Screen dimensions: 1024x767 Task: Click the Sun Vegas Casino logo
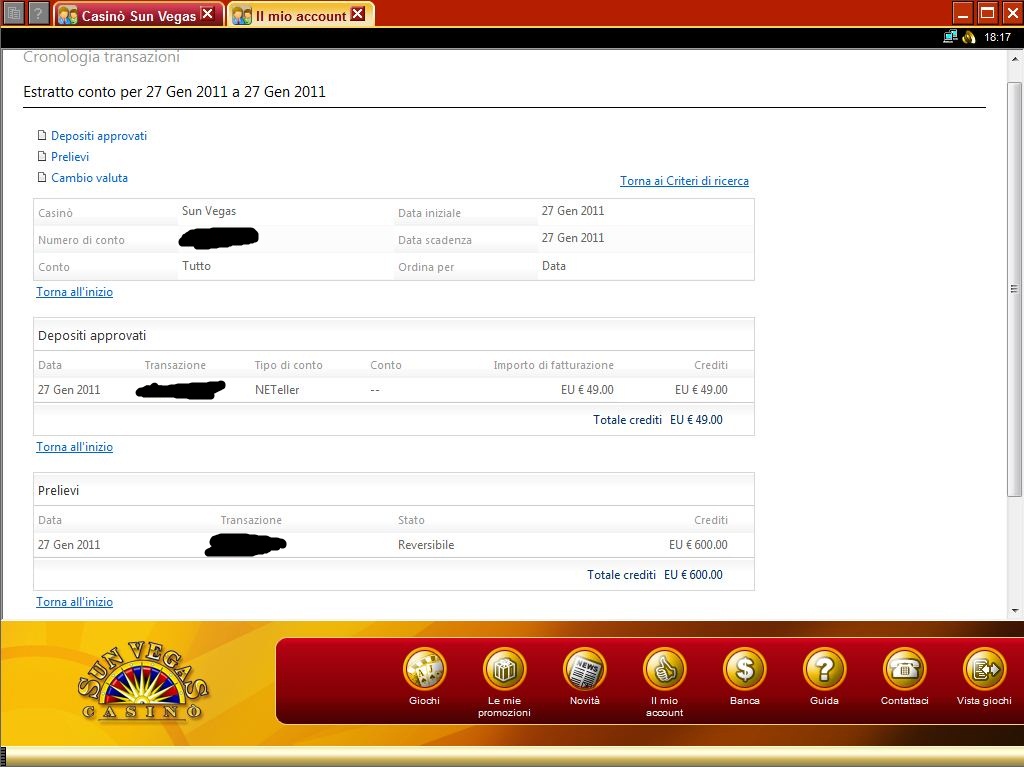click(143, 681)
